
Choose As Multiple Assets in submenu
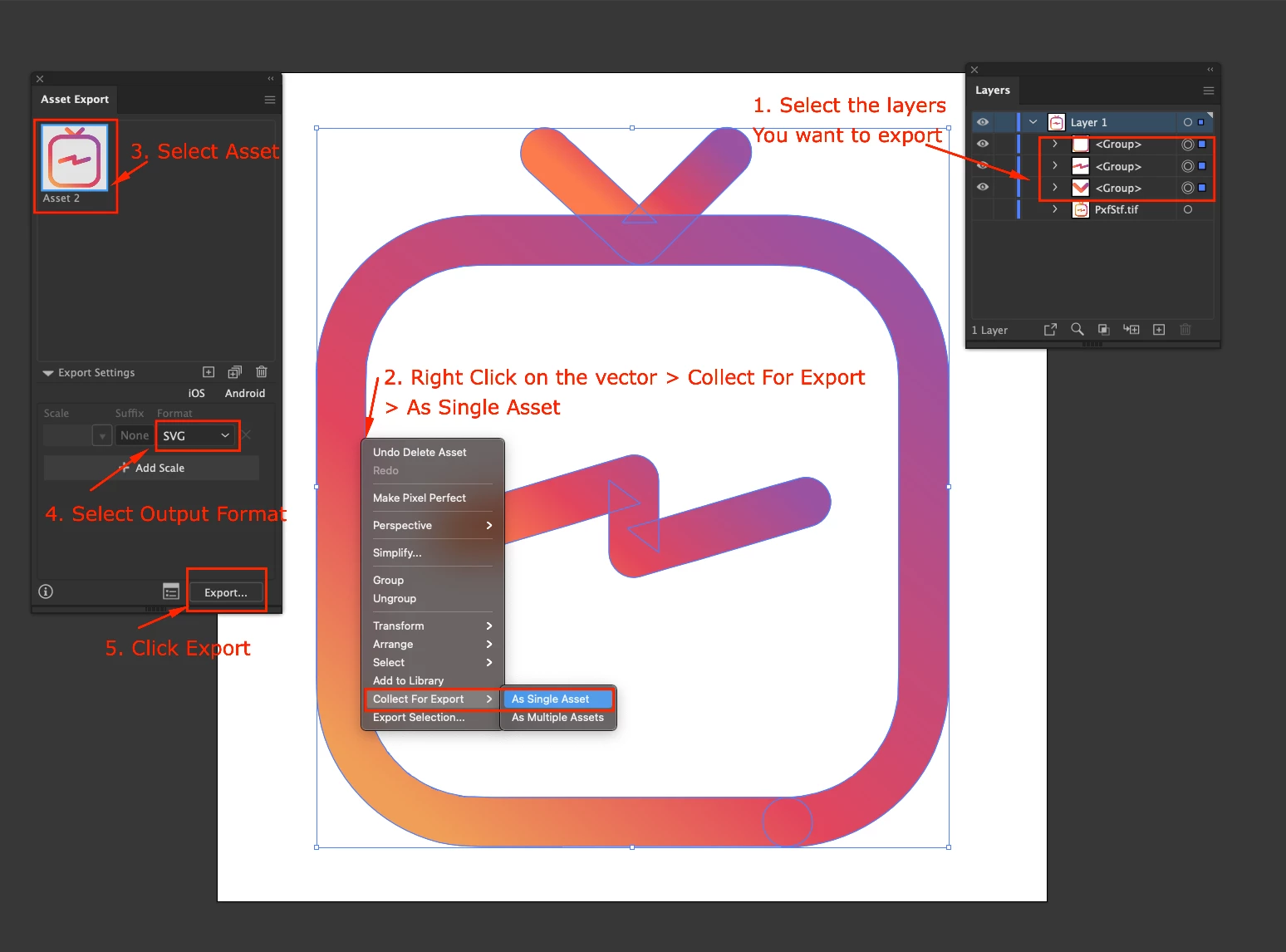pyautogui.click(x=558, y=718)
